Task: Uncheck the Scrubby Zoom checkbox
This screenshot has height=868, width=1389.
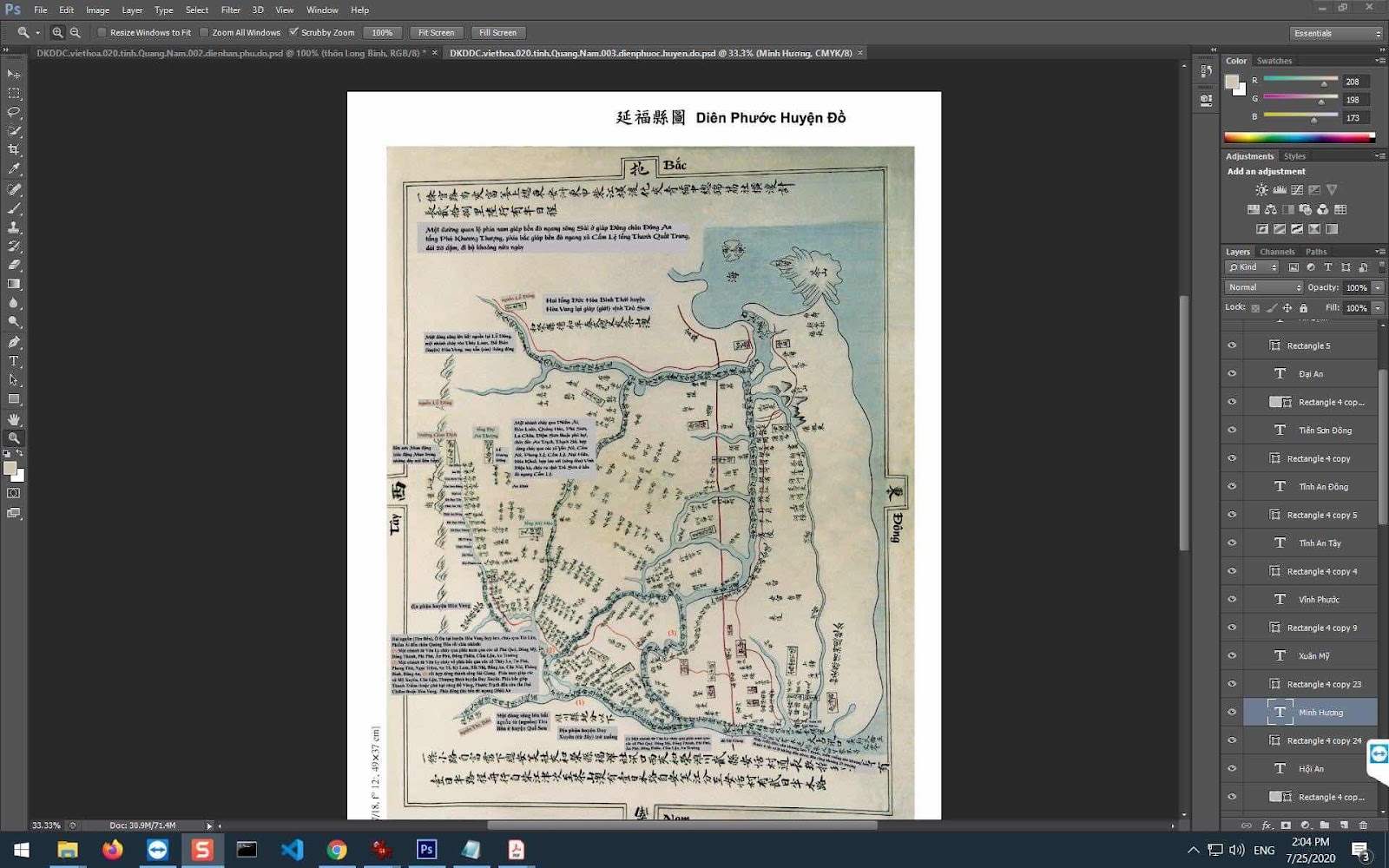Action: tap(293, 32)
